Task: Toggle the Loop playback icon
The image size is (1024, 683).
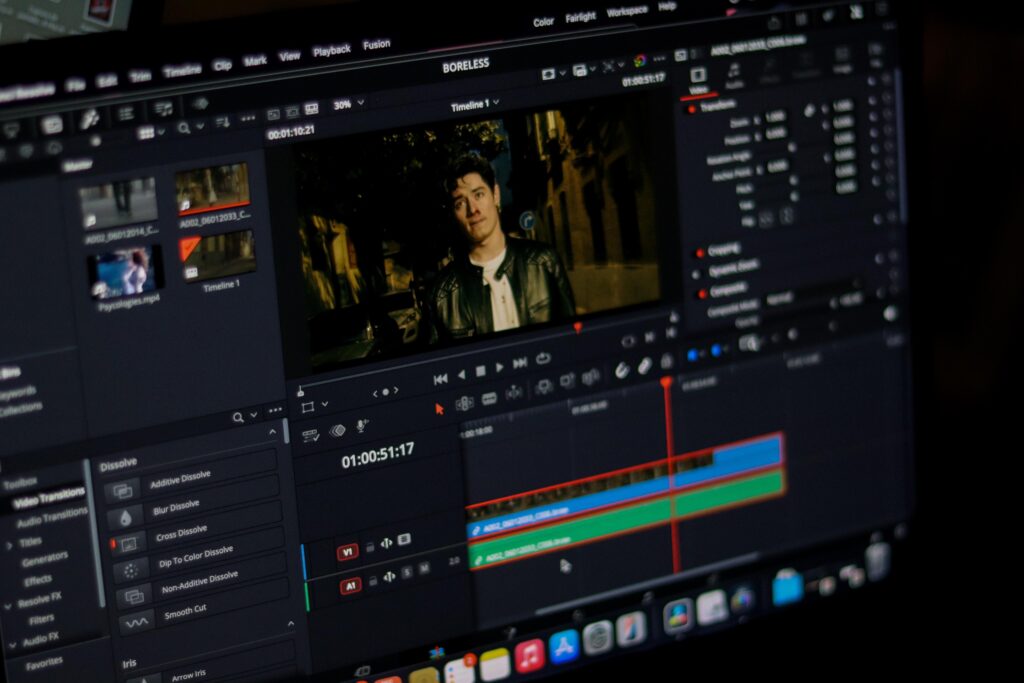Action: [x=543, y=359]
